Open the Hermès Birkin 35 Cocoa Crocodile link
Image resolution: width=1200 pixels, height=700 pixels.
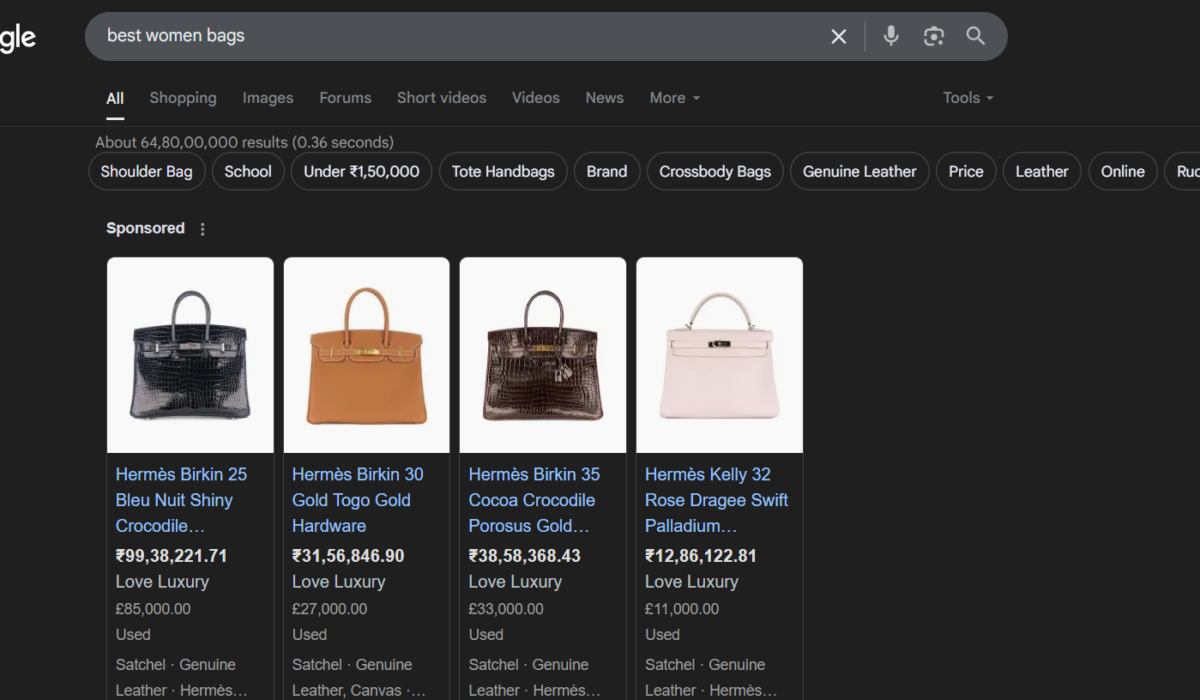point(534,500)
